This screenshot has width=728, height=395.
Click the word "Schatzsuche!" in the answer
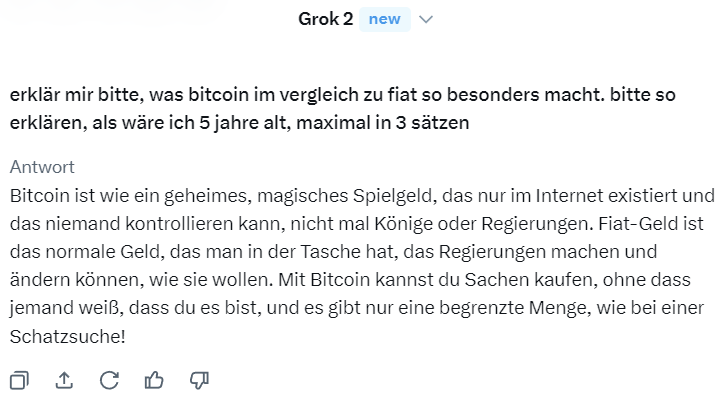(67, 337)
